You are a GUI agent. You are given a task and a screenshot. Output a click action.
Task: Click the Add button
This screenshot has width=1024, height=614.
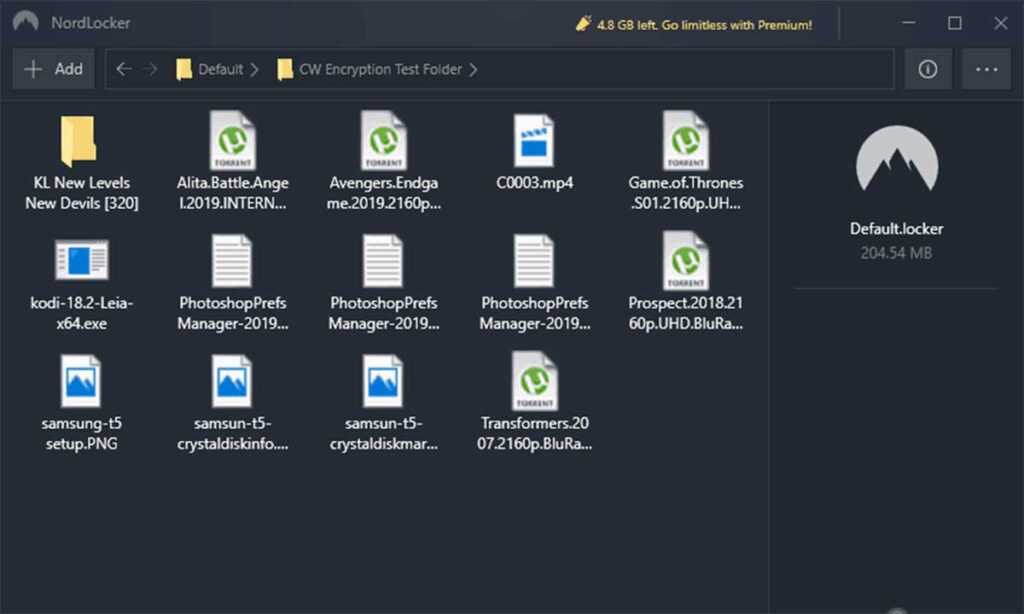click(x=54, y=69)
